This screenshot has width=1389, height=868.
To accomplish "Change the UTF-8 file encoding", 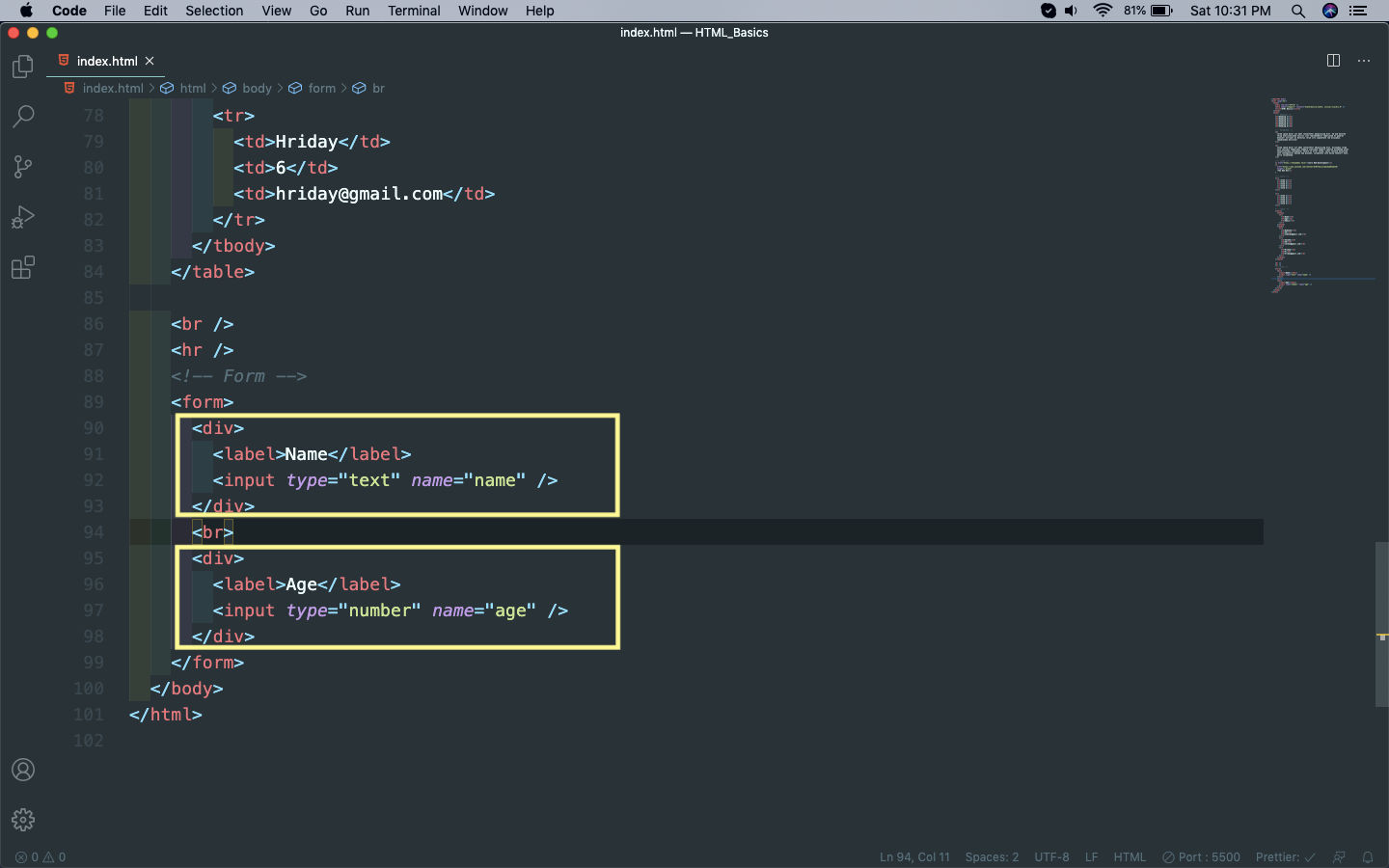I will (1051, 856).
